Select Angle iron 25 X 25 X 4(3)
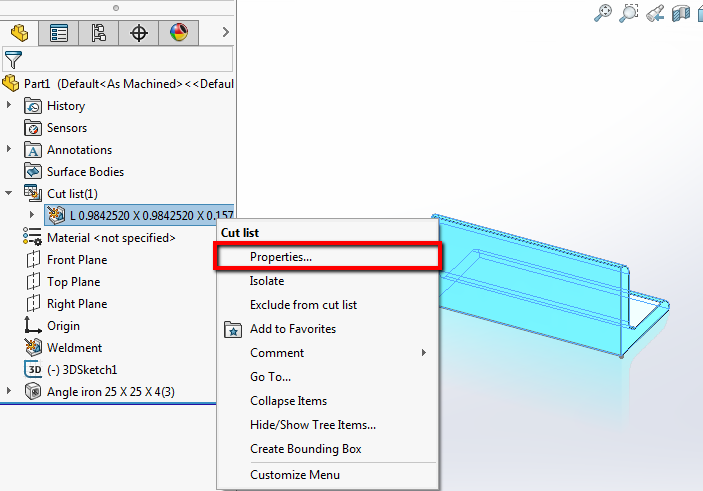703x491 pixels. 111,391
